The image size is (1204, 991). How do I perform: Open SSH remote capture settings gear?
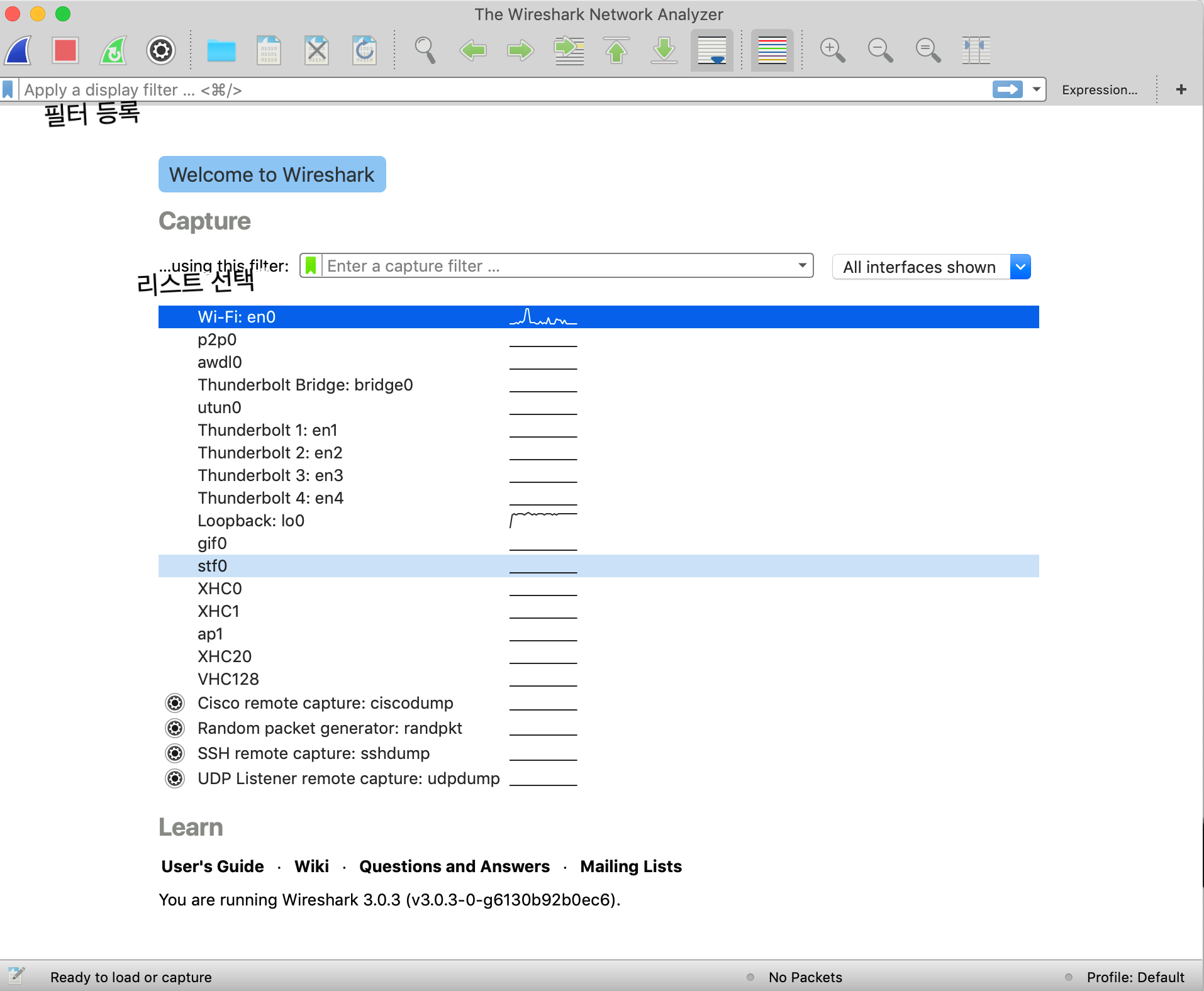[175, 753]
